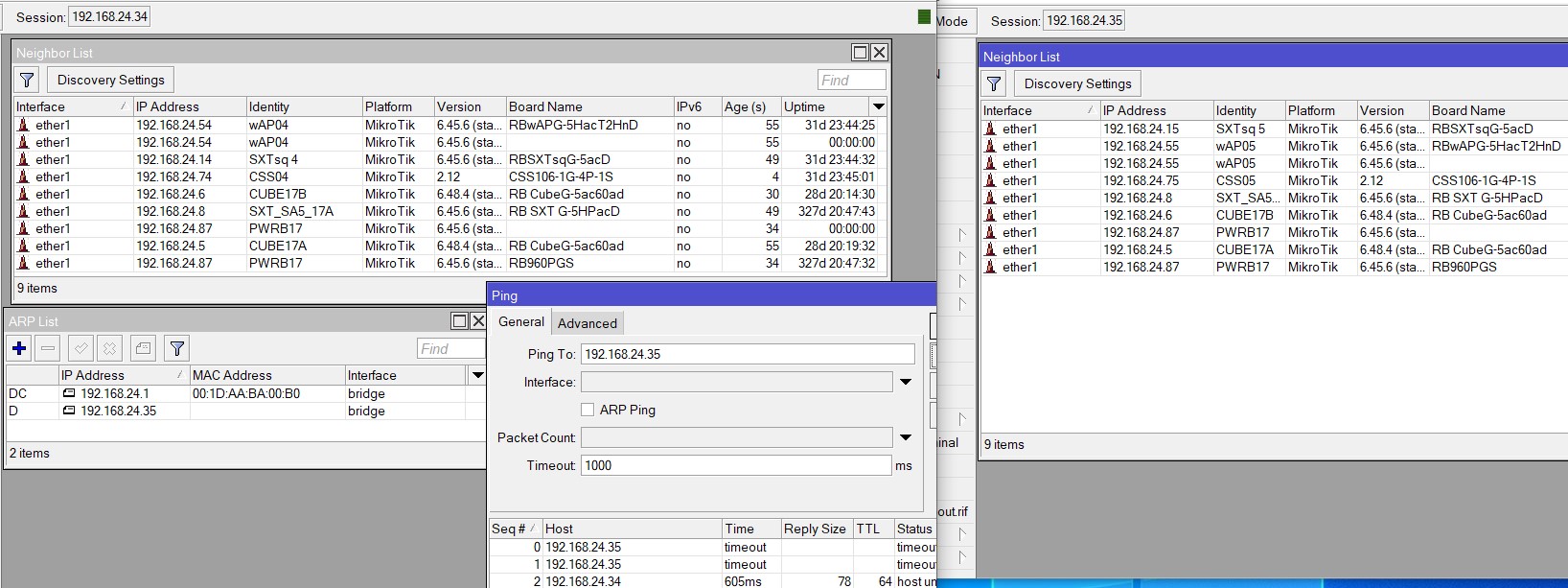Open Discovery Settings in left Neighbor List
The height and width of the screenshot is (588, 1568).
pyautogui.click(x=110, y=80)
